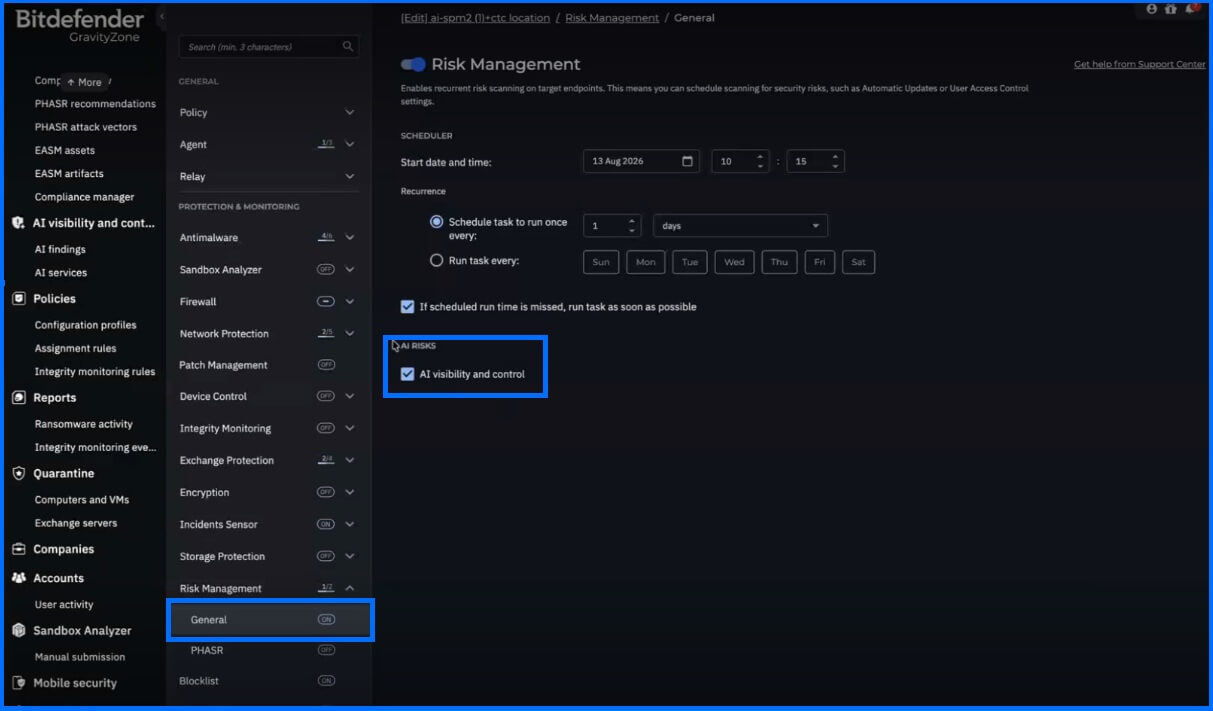Viewport: 1213px width, 711px height.
Task: Expand the Exchange Protection chevron
Action: [x=350, y=460]
